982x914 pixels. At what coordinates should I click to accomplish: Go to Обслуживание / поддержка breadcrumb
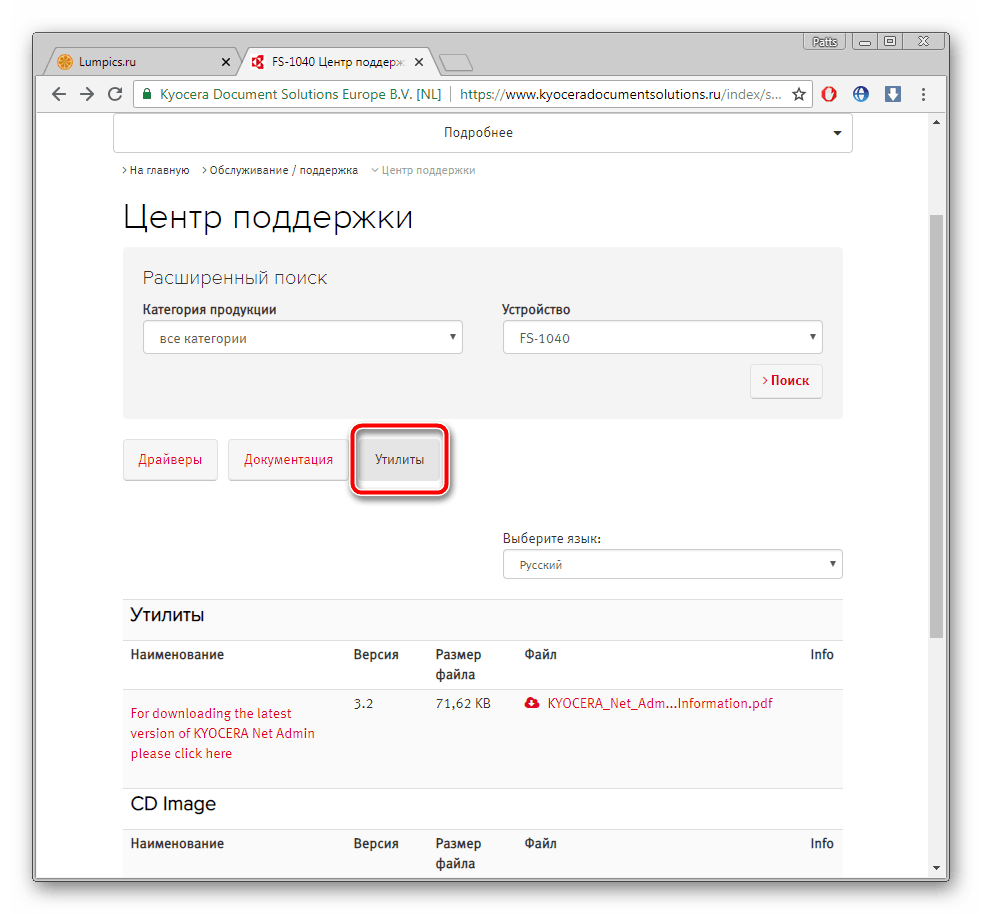click(x=283, y=170)
